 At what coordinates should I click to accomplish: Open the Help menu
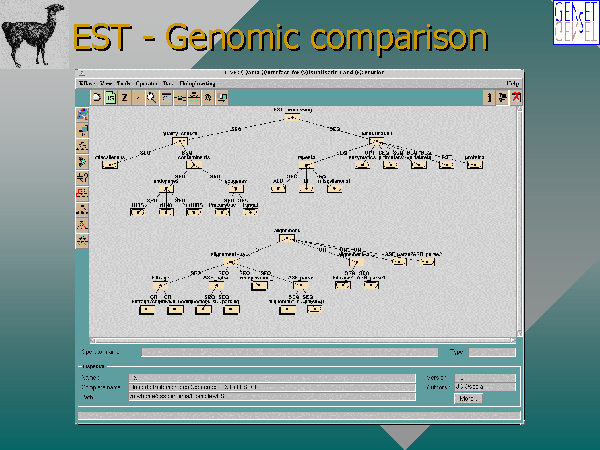pos(512,83)
